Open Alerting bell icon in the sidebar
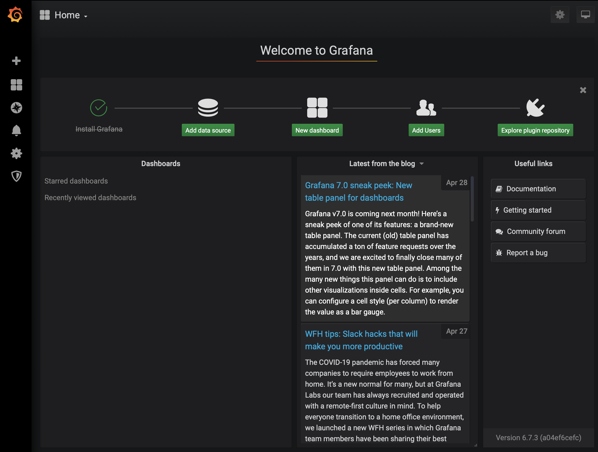 (16, 130)
